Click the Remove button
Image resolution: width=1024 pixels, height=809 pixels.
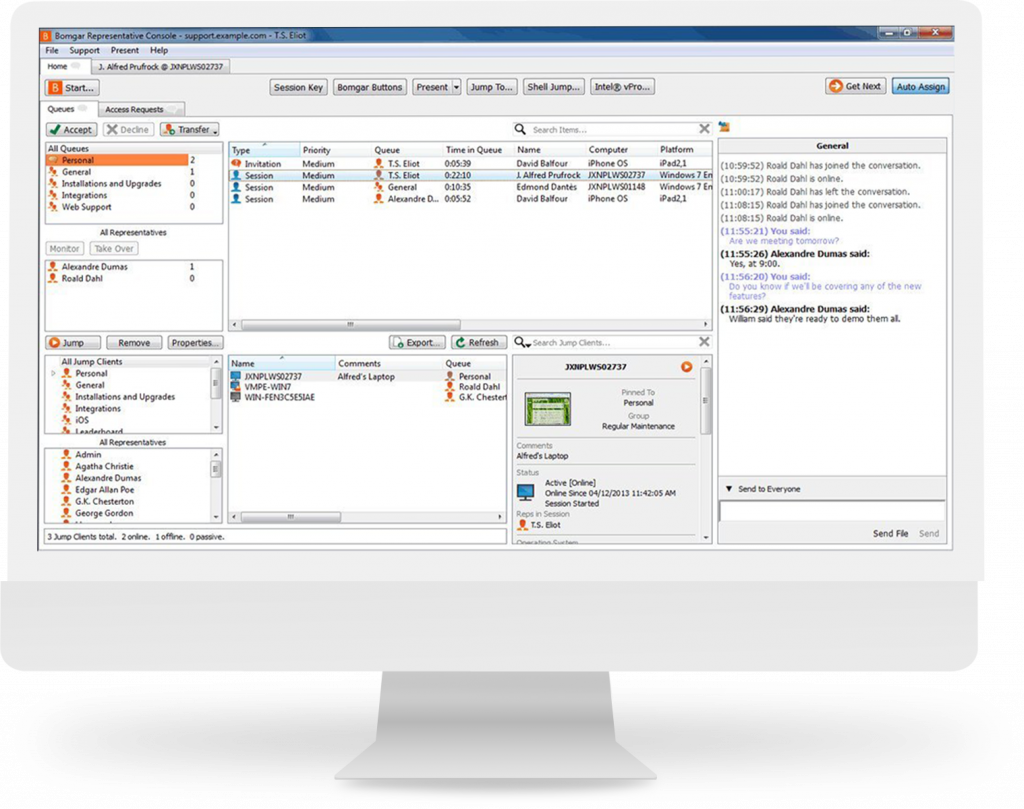[135, 343]
